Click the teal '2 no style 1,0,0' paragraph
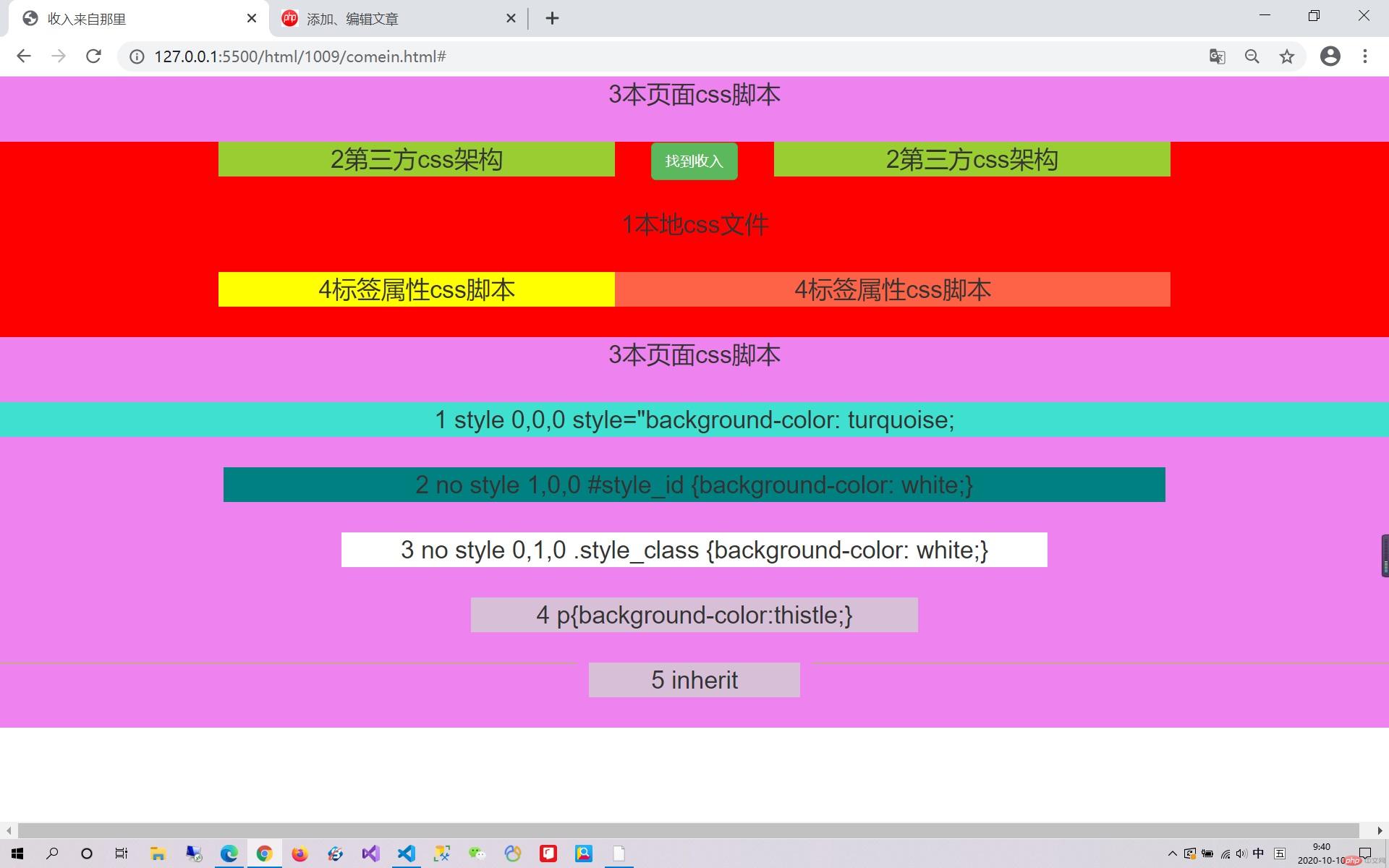Image resolution: width=1389 pixels, height=868 pixels. click(694, 485)
